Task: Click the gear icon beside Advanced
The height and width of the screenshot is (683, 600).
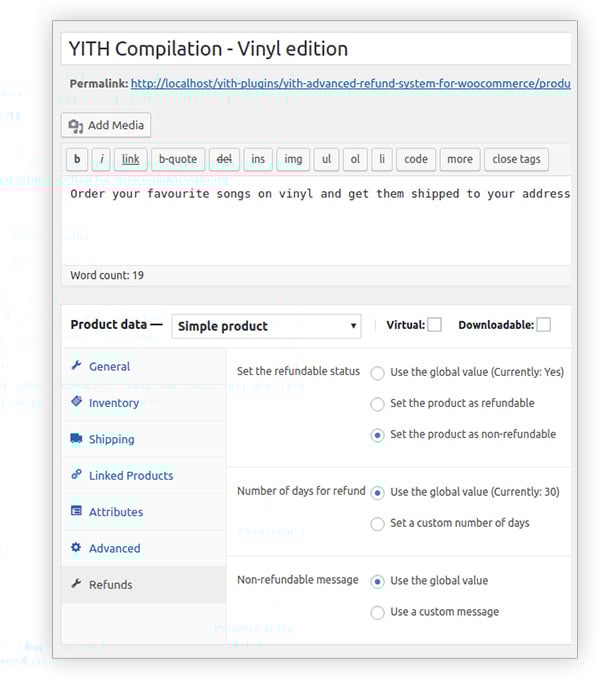Action: [x=76, y=548]
